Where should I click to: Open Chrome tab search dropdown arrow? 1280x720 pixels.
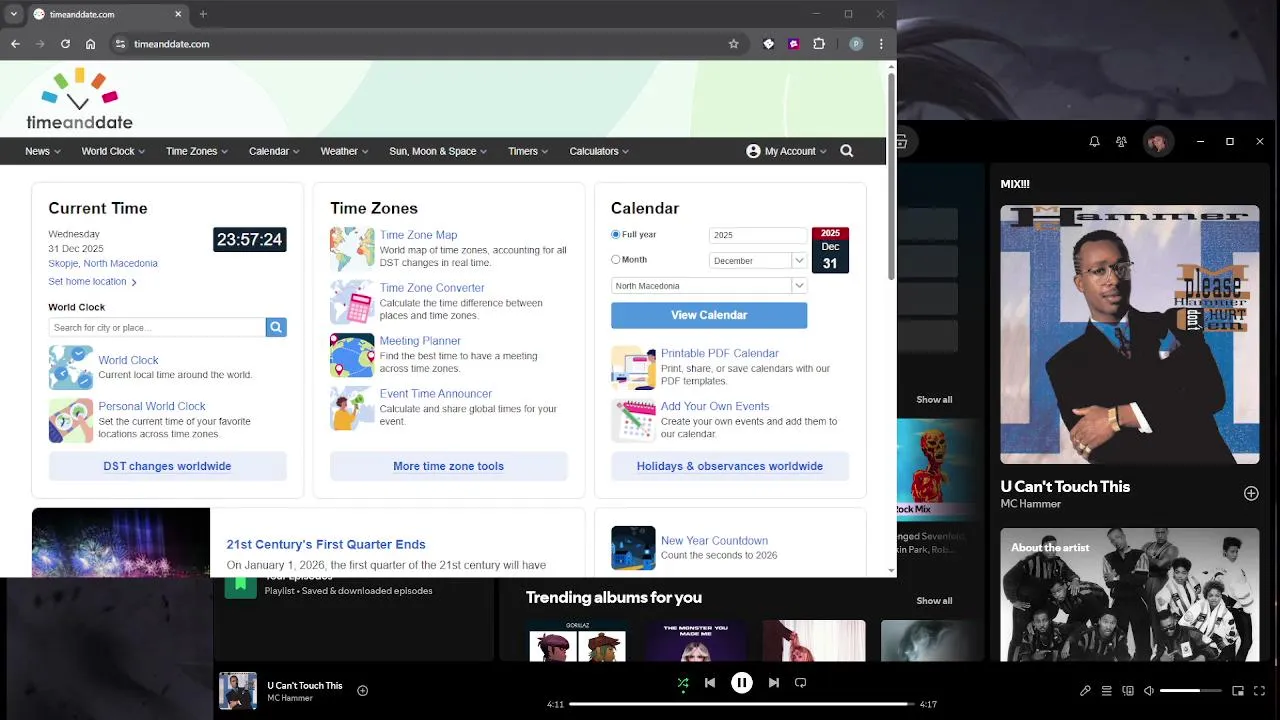click(13, 14)
